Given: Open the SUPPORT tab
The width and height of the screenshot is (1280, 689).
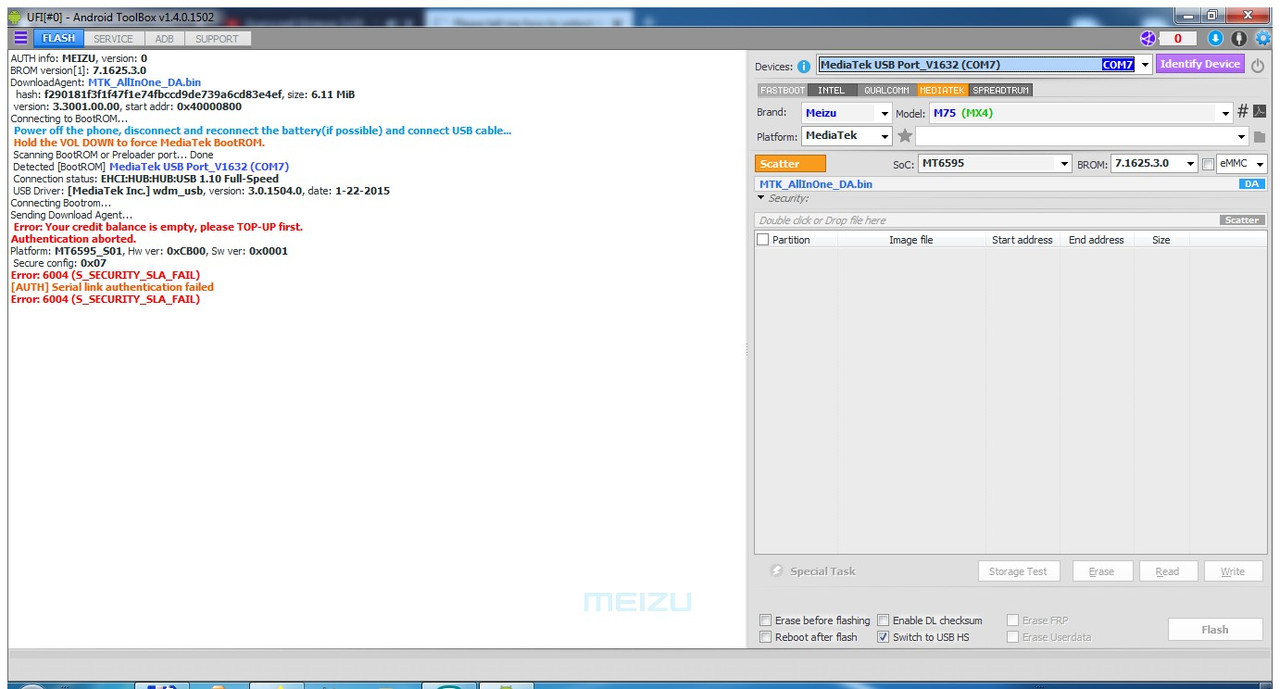Looking at the screenshot, I should pos(216,38).
